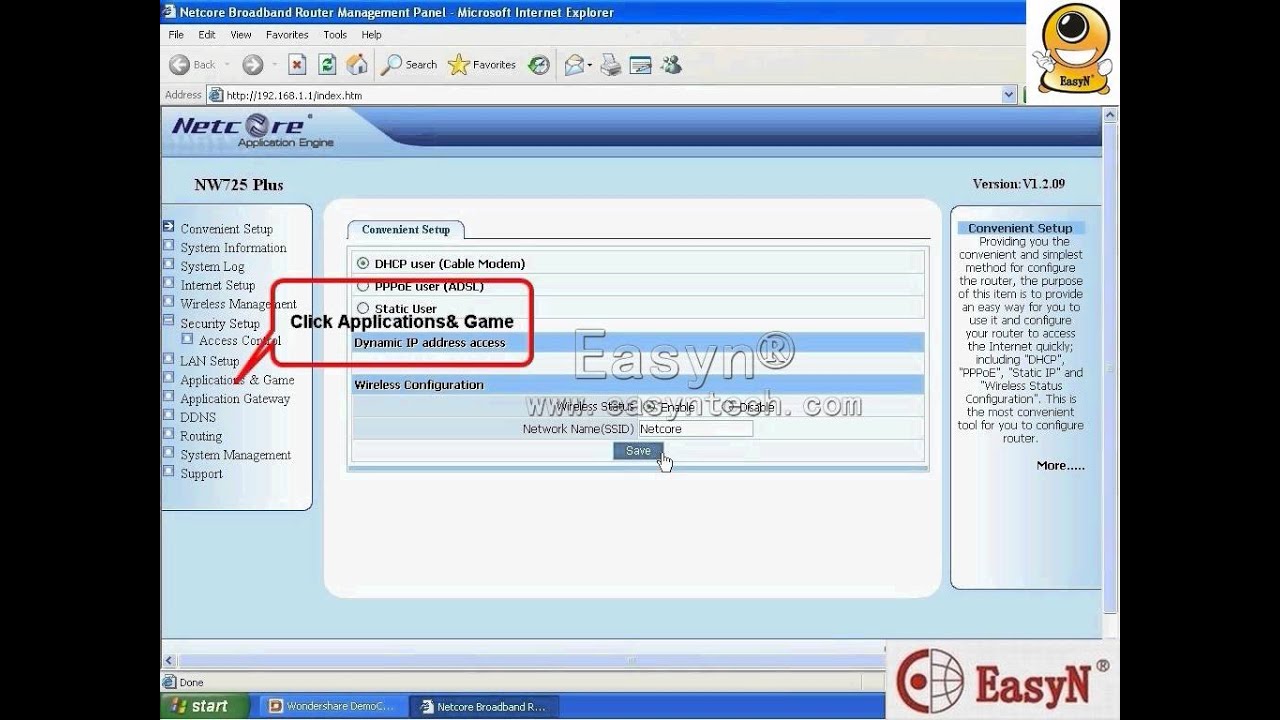Click the Routing sidebar square icon
The image size is (1280, 720).
(169, 435)
